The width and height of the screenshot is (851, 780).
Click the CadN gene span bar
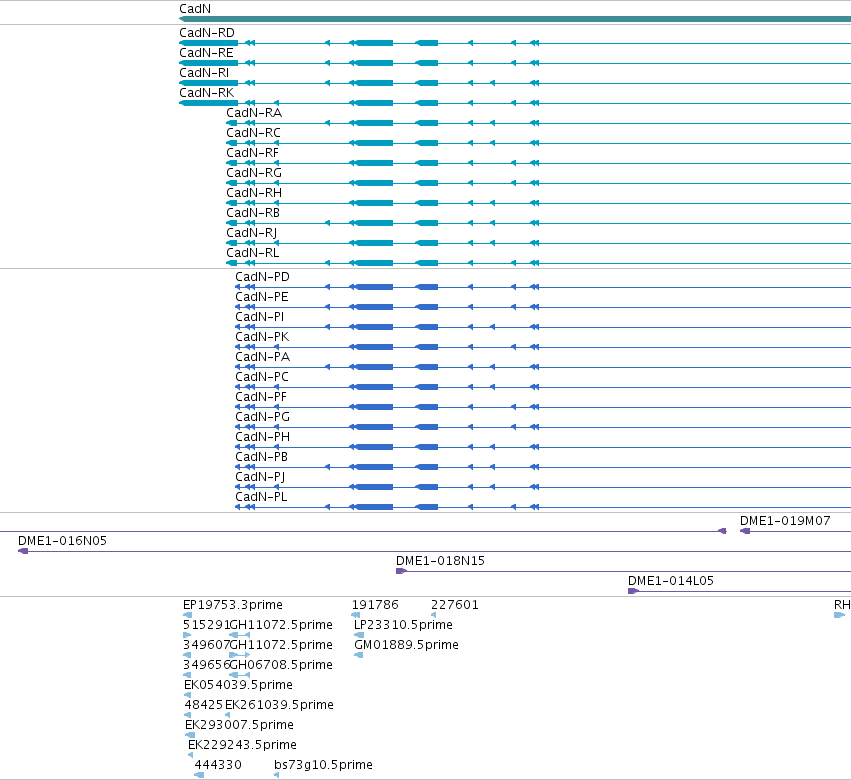[x=515, y=19]
